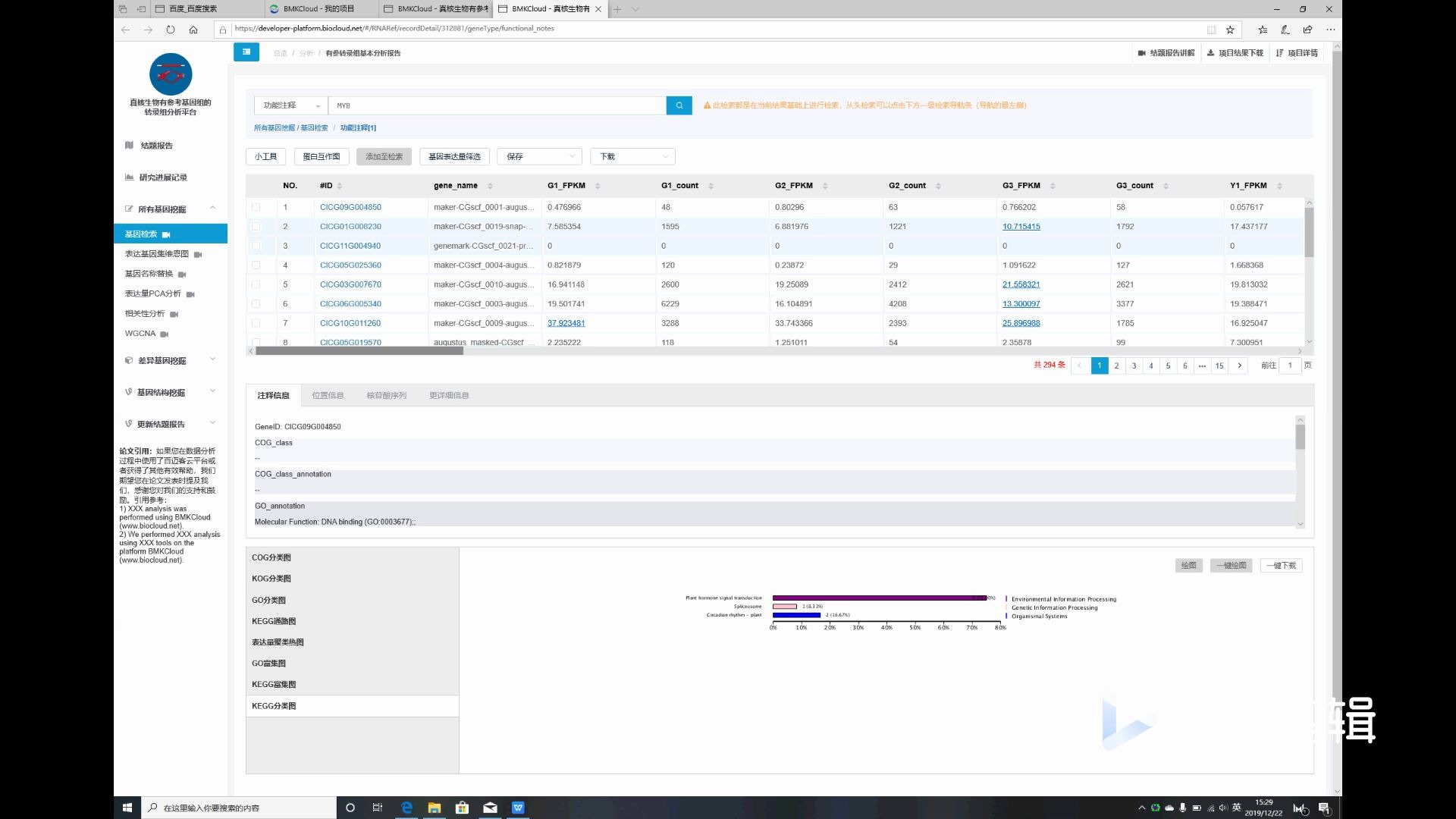
Task: Click video icon beside 表达基因集维恩图
Action: tap(198, 254)
